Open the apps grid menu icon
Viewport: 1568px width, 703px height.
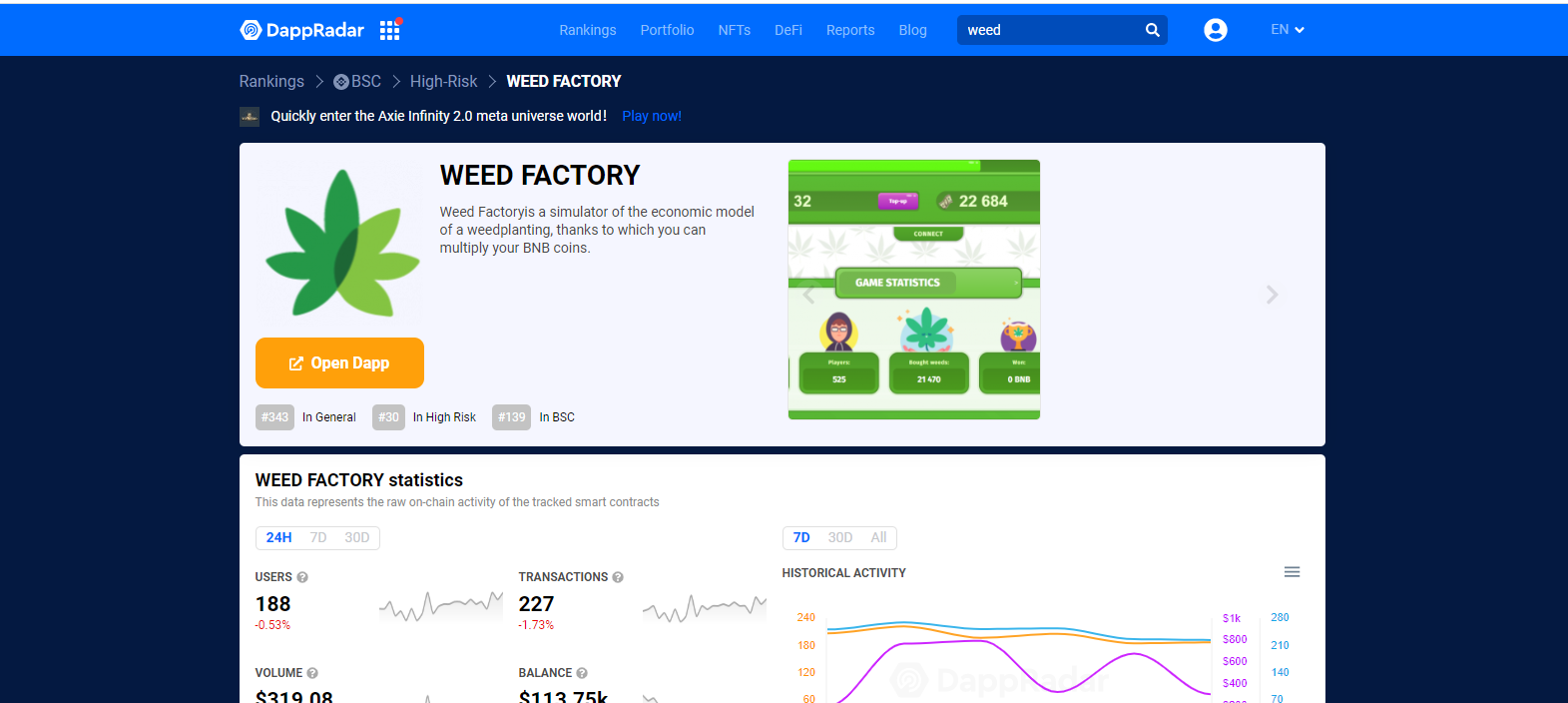[390, 30]
